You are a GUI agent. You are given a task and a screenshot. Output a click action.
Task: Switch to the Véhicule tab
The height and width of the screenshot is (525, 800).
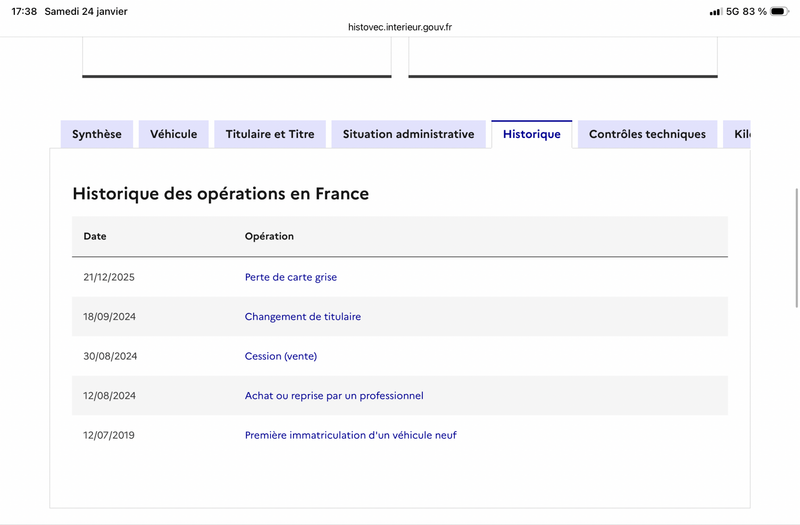pos(174,134)
